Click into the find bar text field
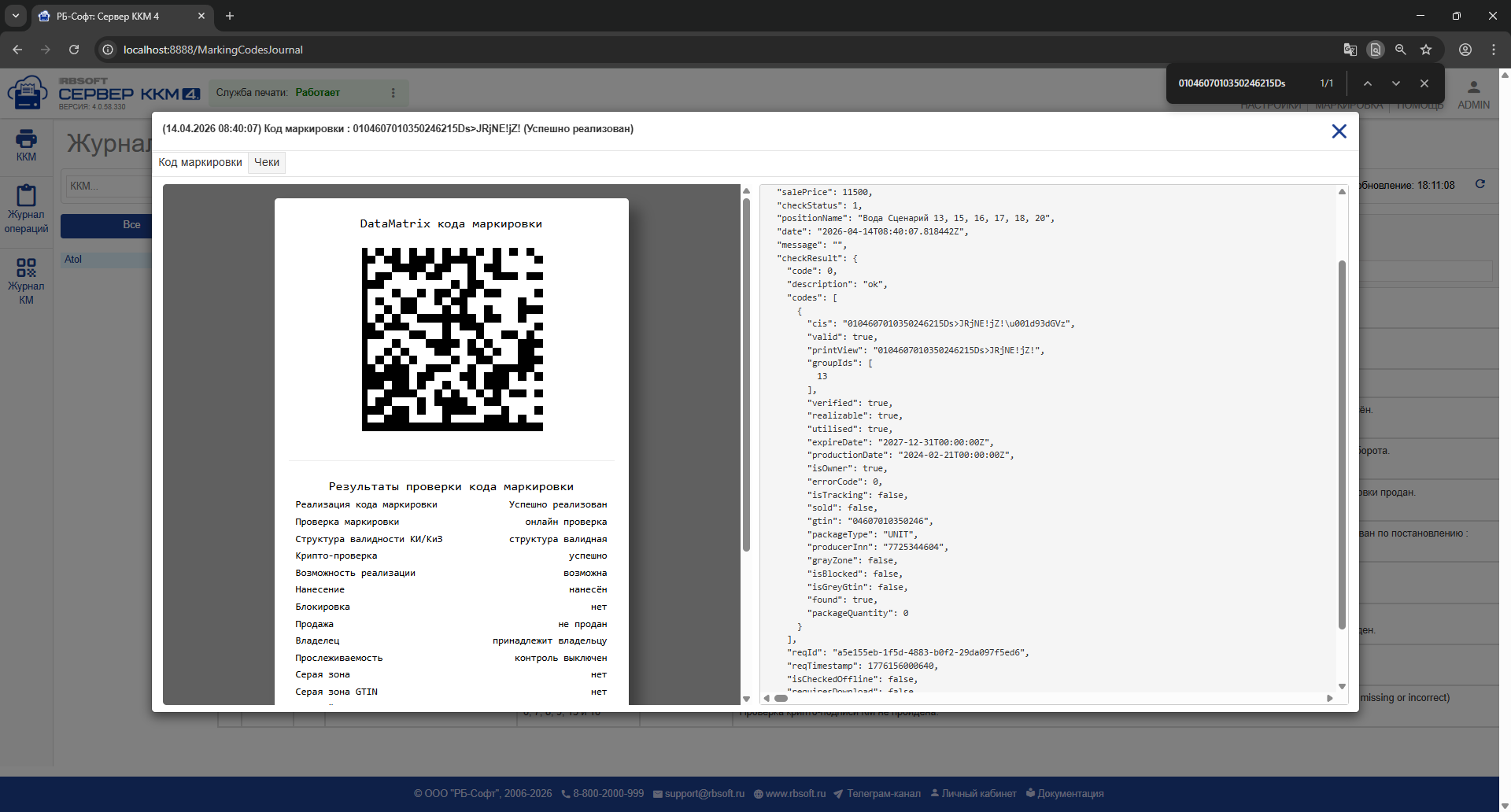 [x=1242, y=83]
